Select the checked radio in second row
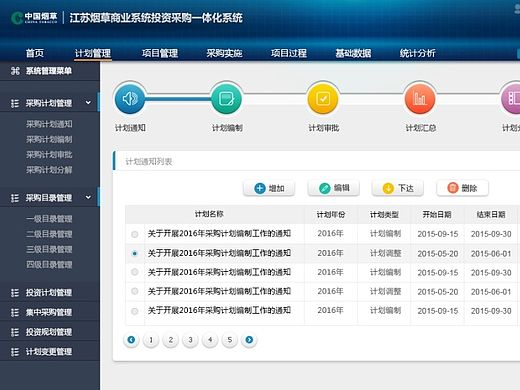Image resolution: width=520 pixels, height=390 pixels. 135,253
